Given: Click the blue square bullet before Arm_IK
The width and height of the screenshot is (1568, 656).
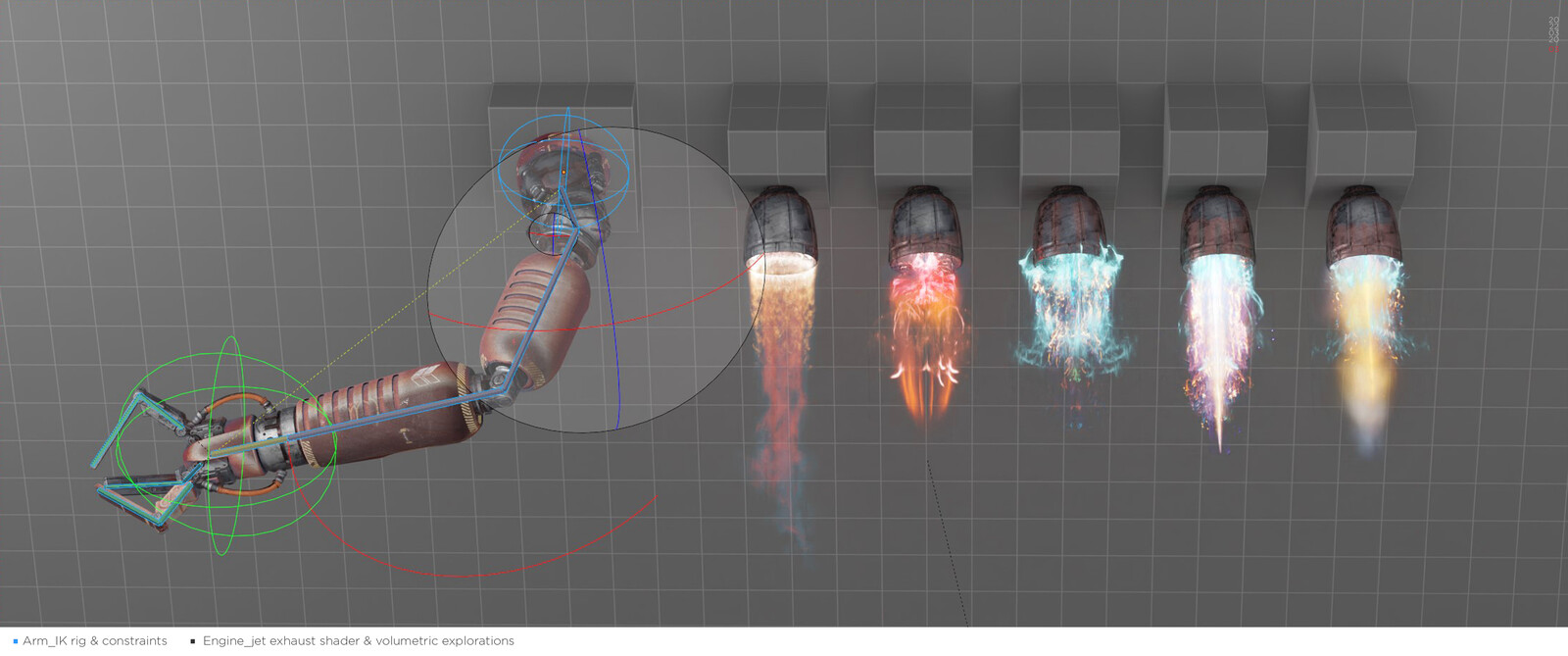Looking at the screenshot, I should click(x=16, y=641).
